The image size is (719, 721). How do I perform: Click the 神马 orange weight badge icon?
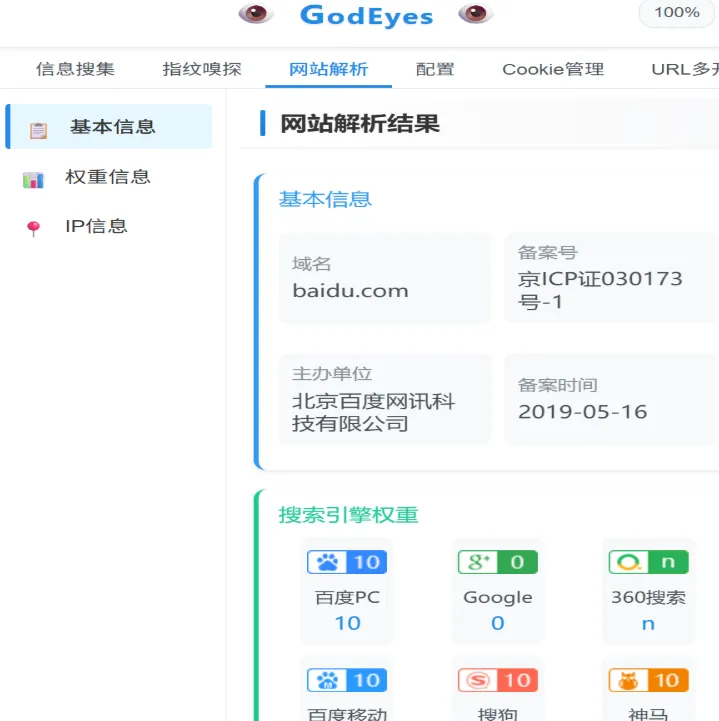[649, 680]
